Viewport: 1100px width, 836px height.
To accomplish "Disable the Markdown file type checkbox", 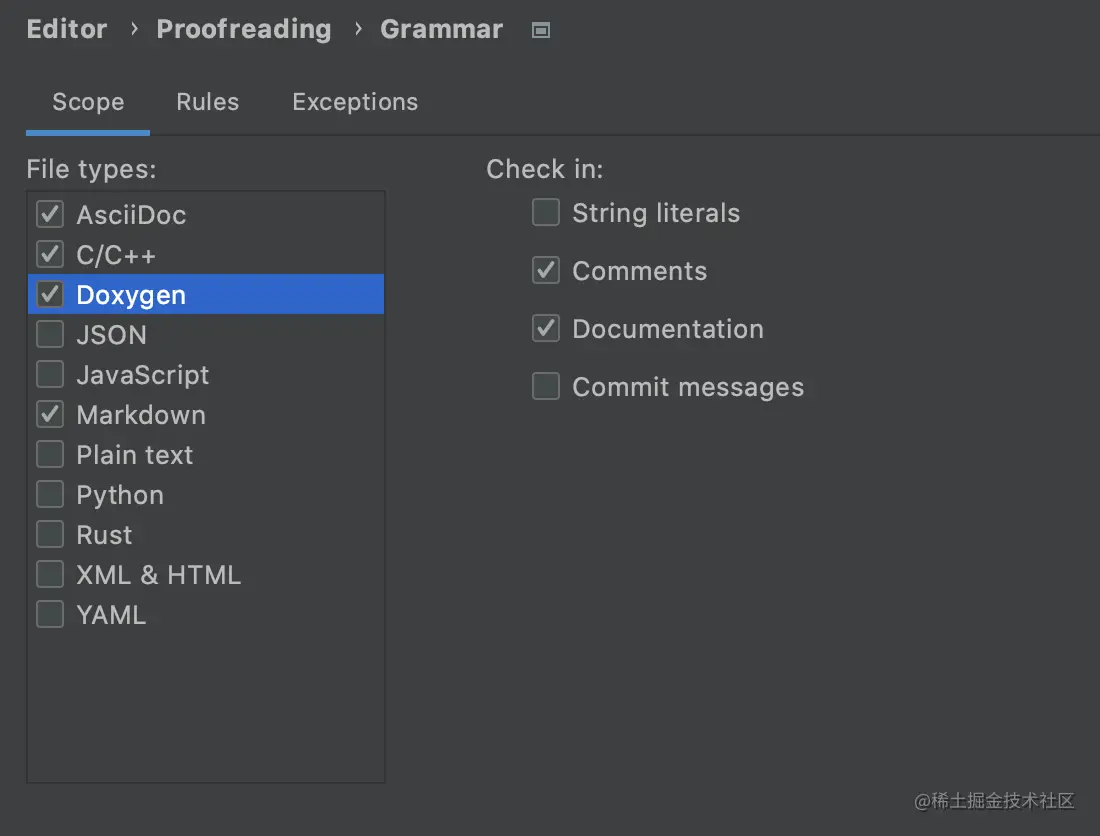I will click(50, 414).
